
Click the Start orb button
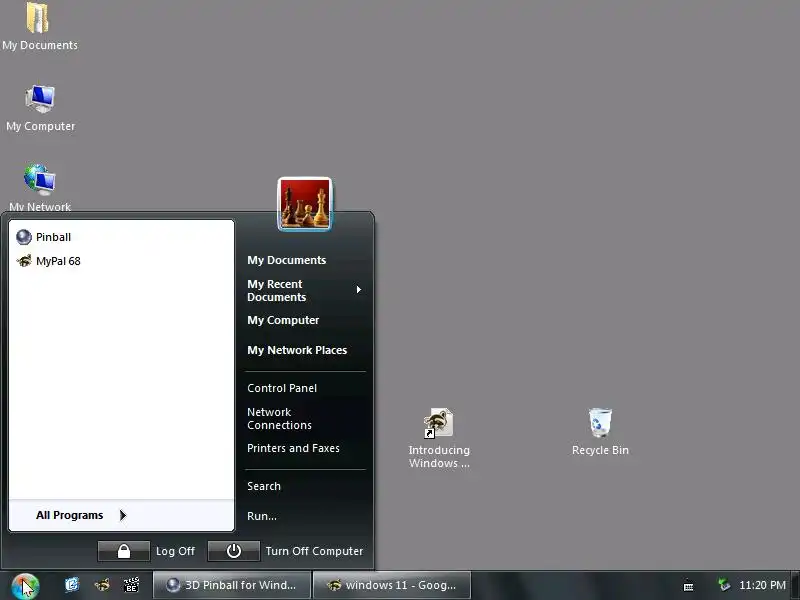25,586
